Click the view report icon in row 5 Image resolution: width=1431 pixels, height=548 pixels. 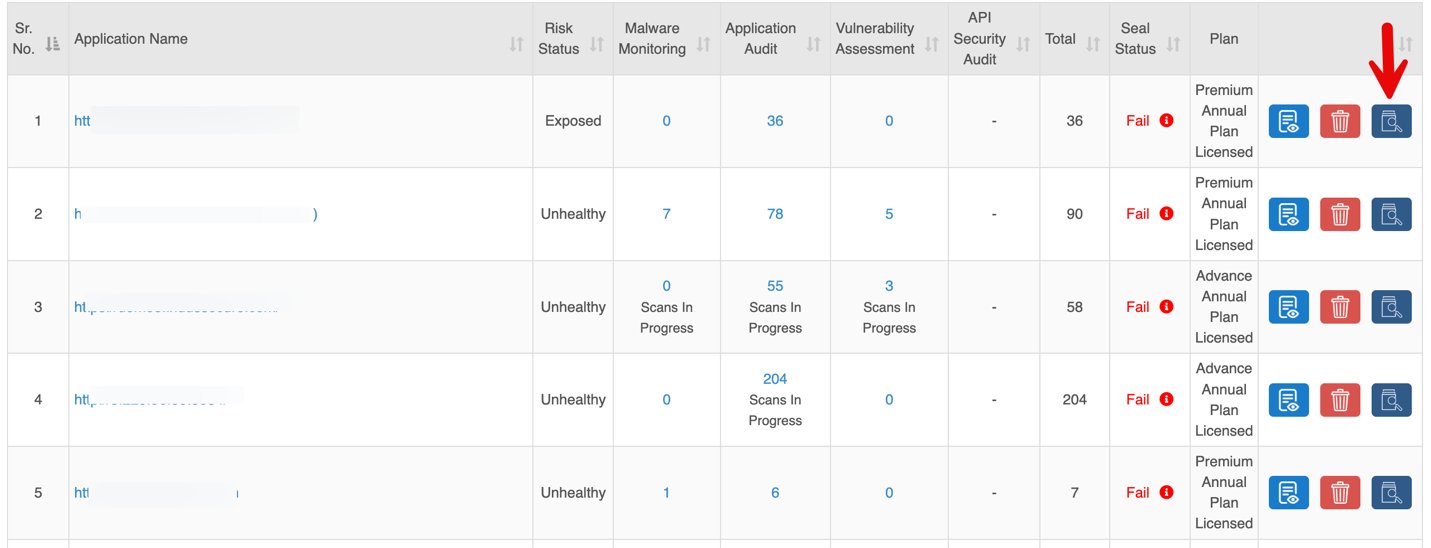[x=1289, y=493]
